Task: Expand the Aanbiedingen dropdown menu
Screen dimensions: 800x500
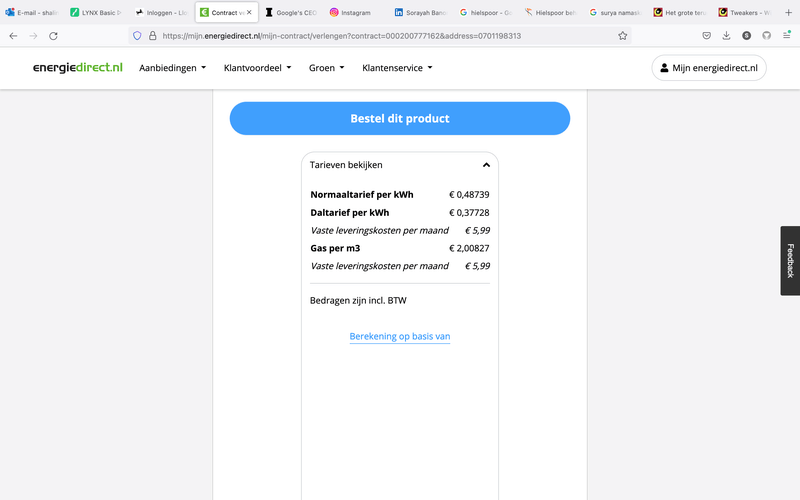Action: pos(172,68)
